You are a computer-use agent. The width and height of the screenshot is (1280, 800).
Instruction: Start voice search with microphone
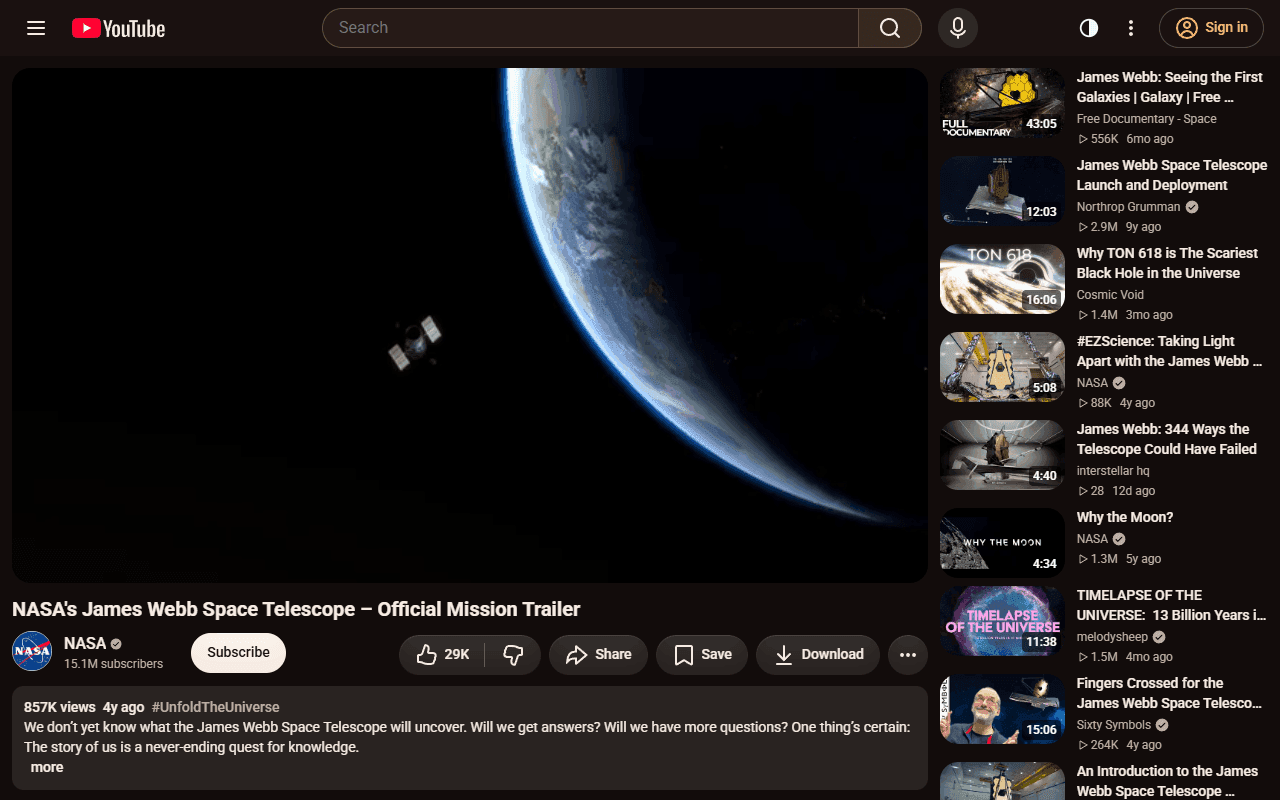958,28
